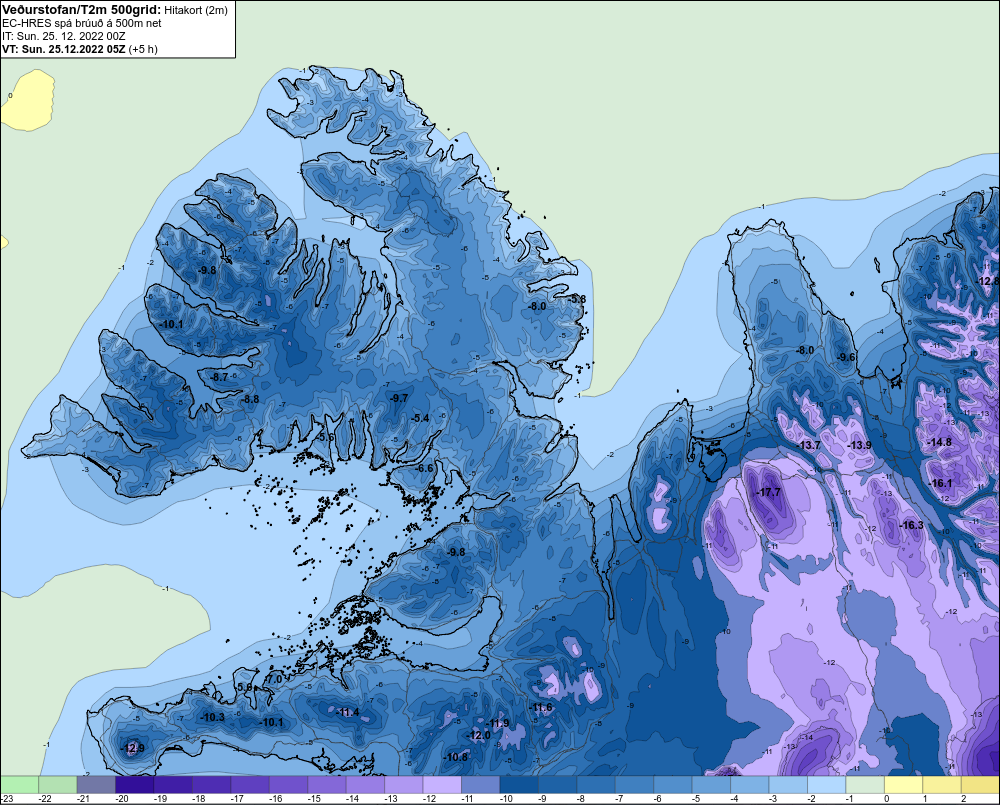Click the 'IT: Sun. 25. 12. 2022 00Z' line
This screenshot has width=1000, height=805.
[x=64, y=36]
